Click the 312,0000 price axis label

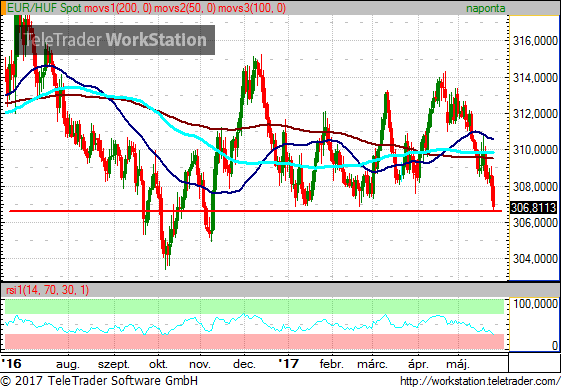pyautogui.click(x=535, y=114)
